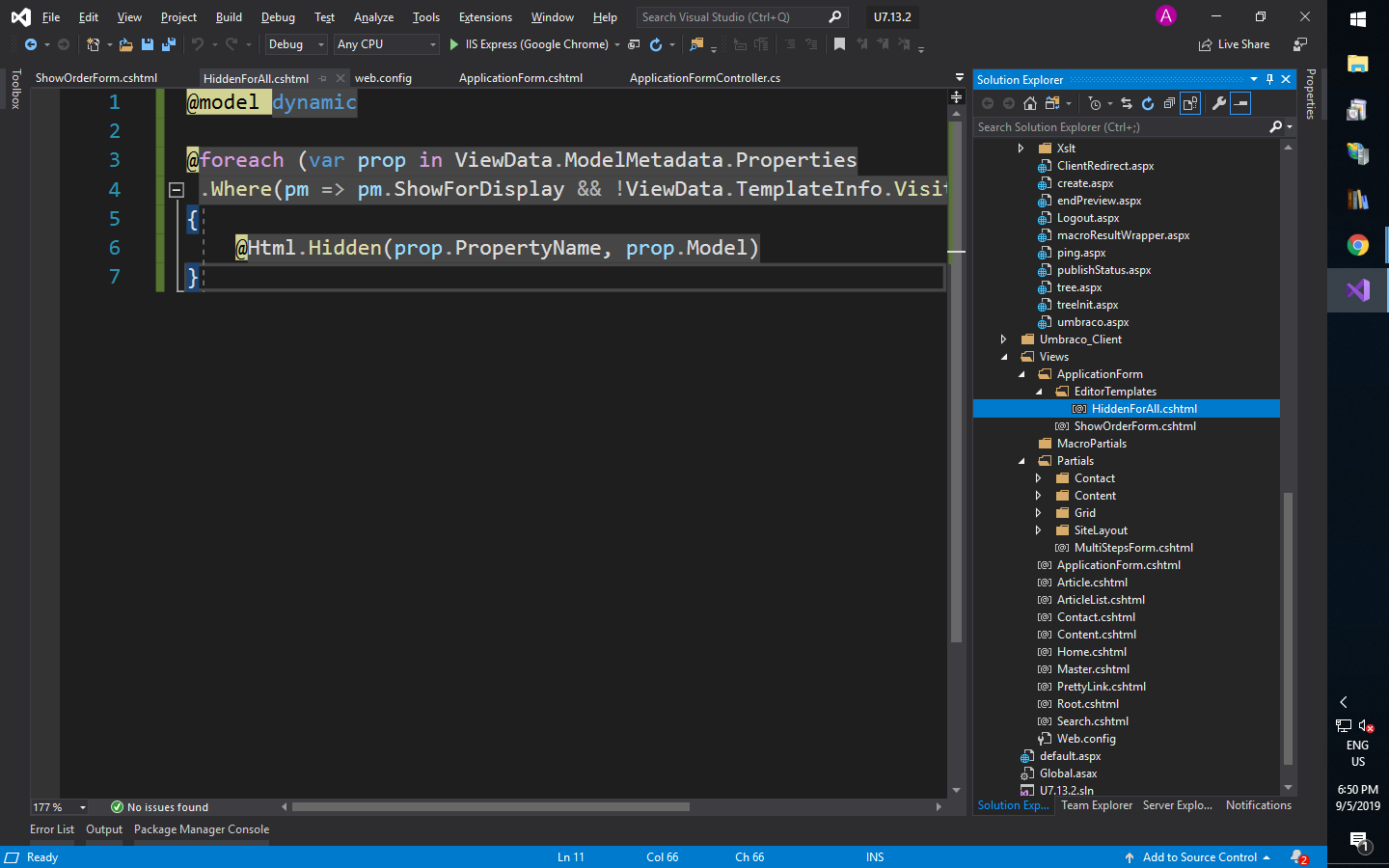The image size is (1389, 868).
Task: Click the Home icon in Solution Explorer
Action: pos(1030,103)
